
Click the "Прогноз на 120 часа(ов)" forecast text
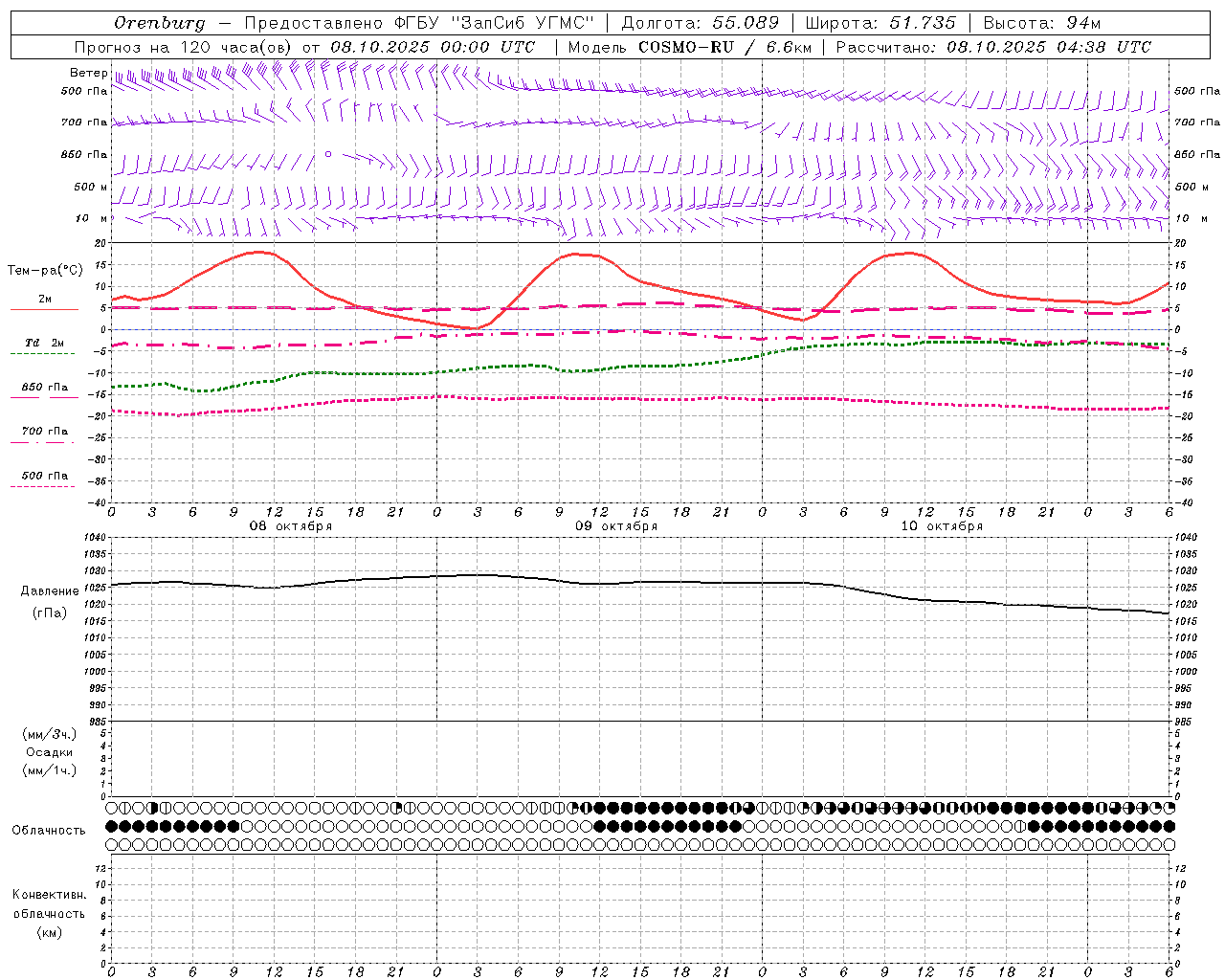[x=185, y=47]
